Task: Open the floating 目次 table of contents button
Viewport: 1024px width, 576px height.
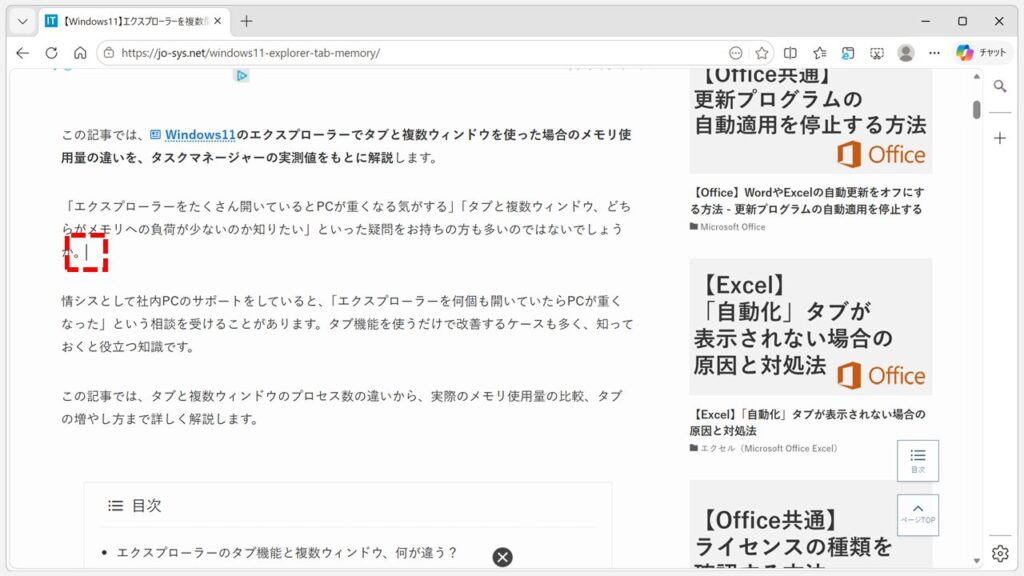Action: click(918, 461)
